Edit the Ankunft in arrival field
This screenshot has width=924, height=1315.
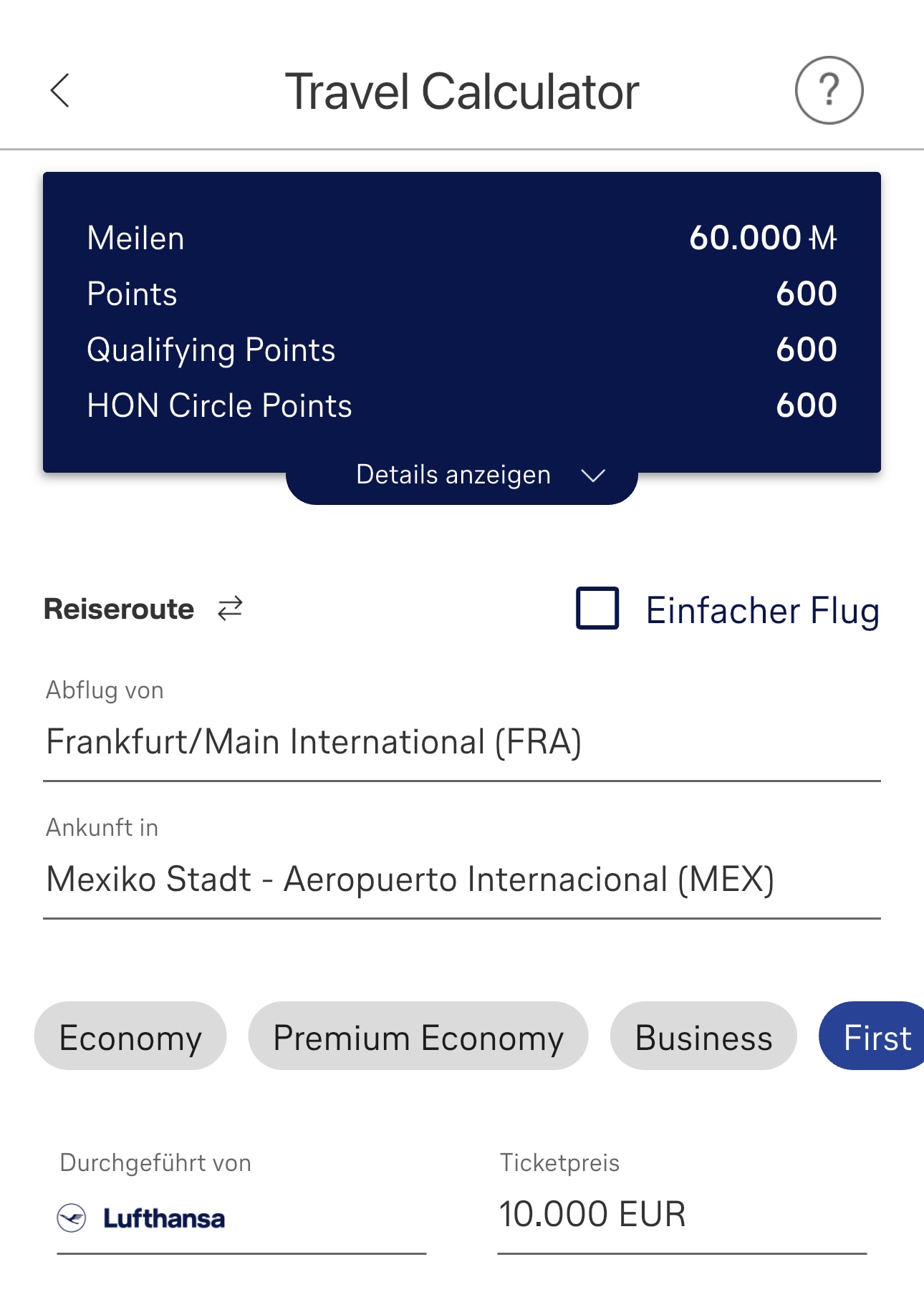point(461,880)
